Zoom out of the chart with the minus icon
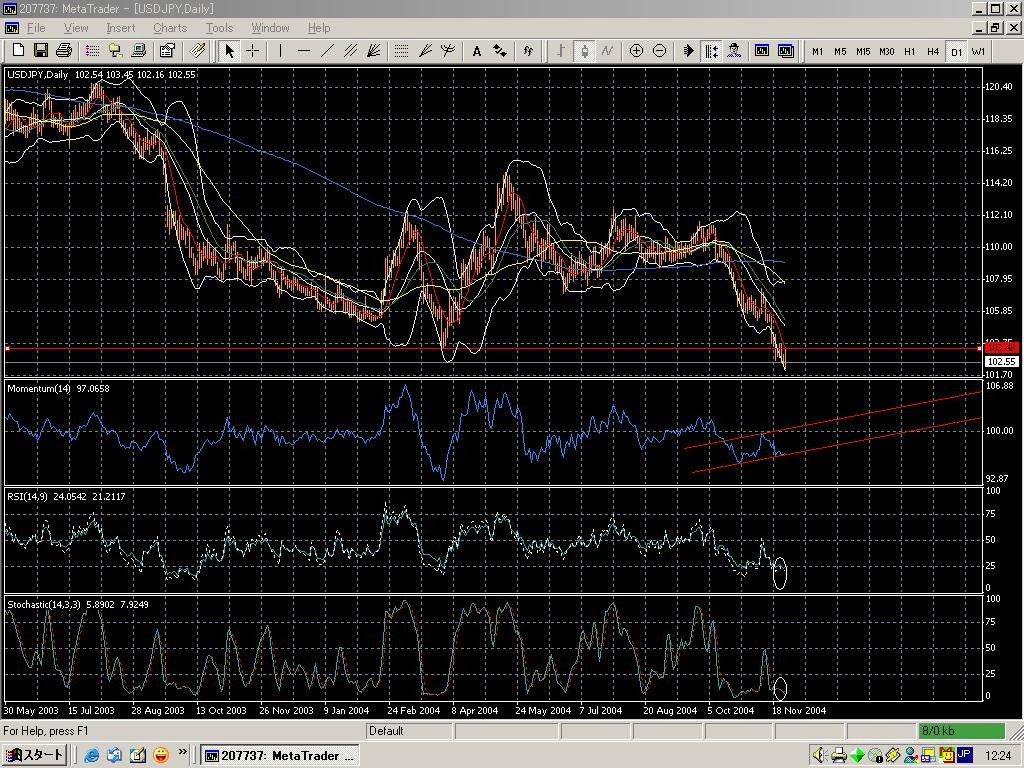 660,51
